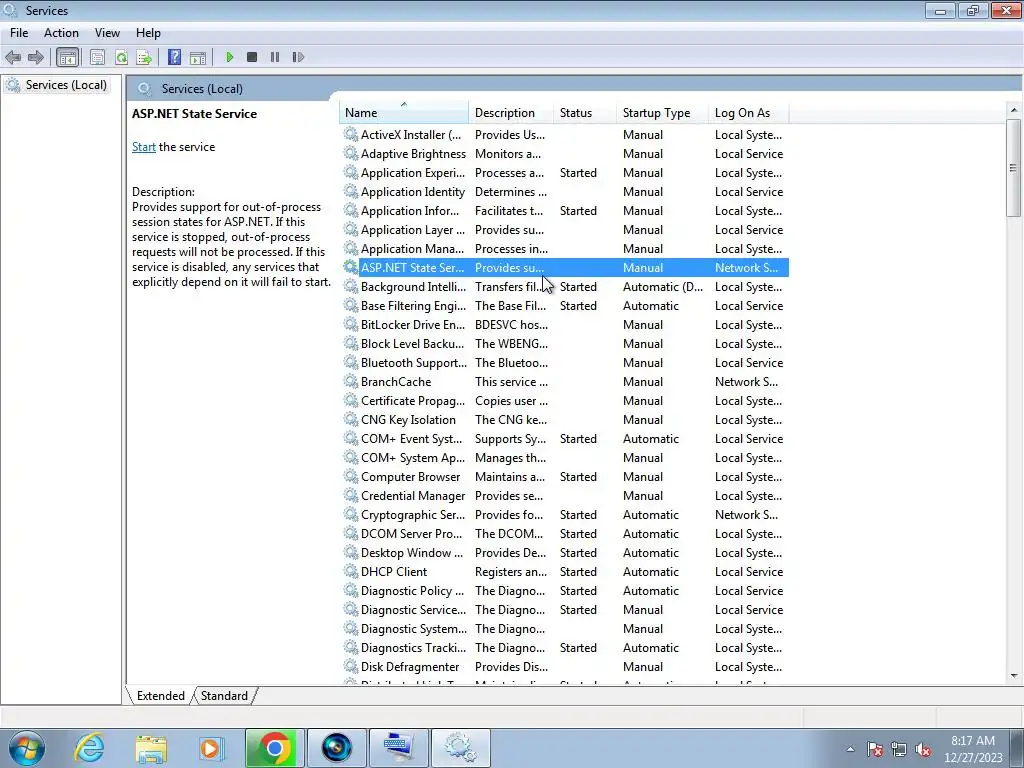Open the Help toolbar icon
The height and width of the screenshot is (768, 1024).
pyautogui.click(x=174, y=57)
